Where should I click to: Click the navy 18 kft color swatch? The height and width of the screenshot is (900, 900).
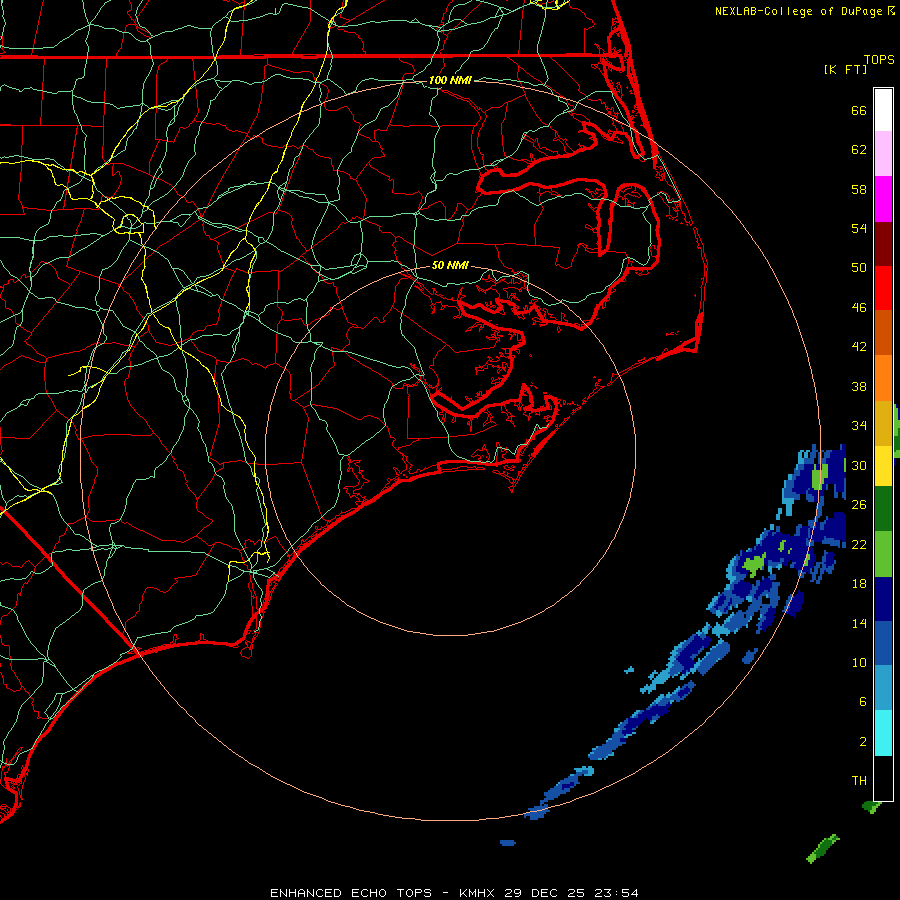pyautogui.click(x=883, y=599)
